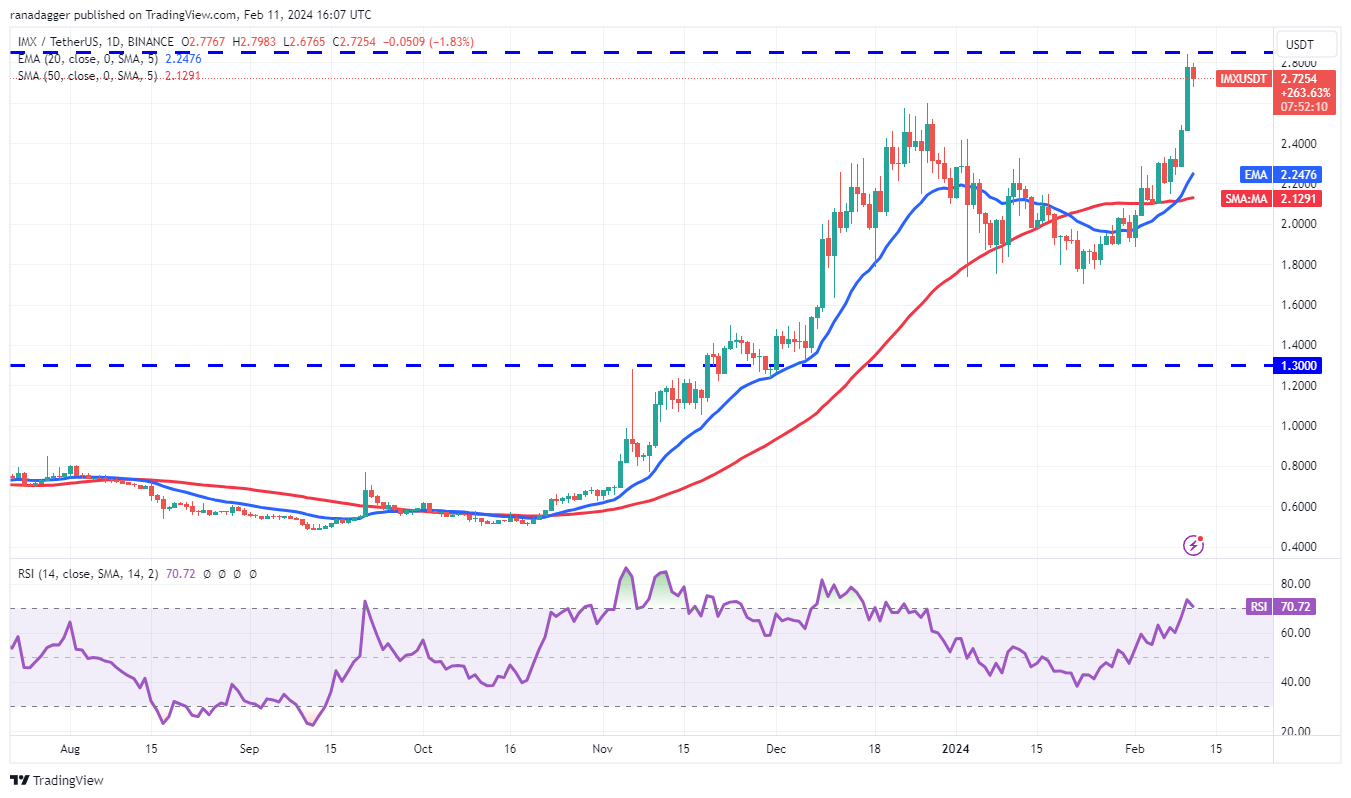Viewport: 1351px width, 798px height.
Task: Click the purple lightning event icon
Action: click(x=1193, y=545)
